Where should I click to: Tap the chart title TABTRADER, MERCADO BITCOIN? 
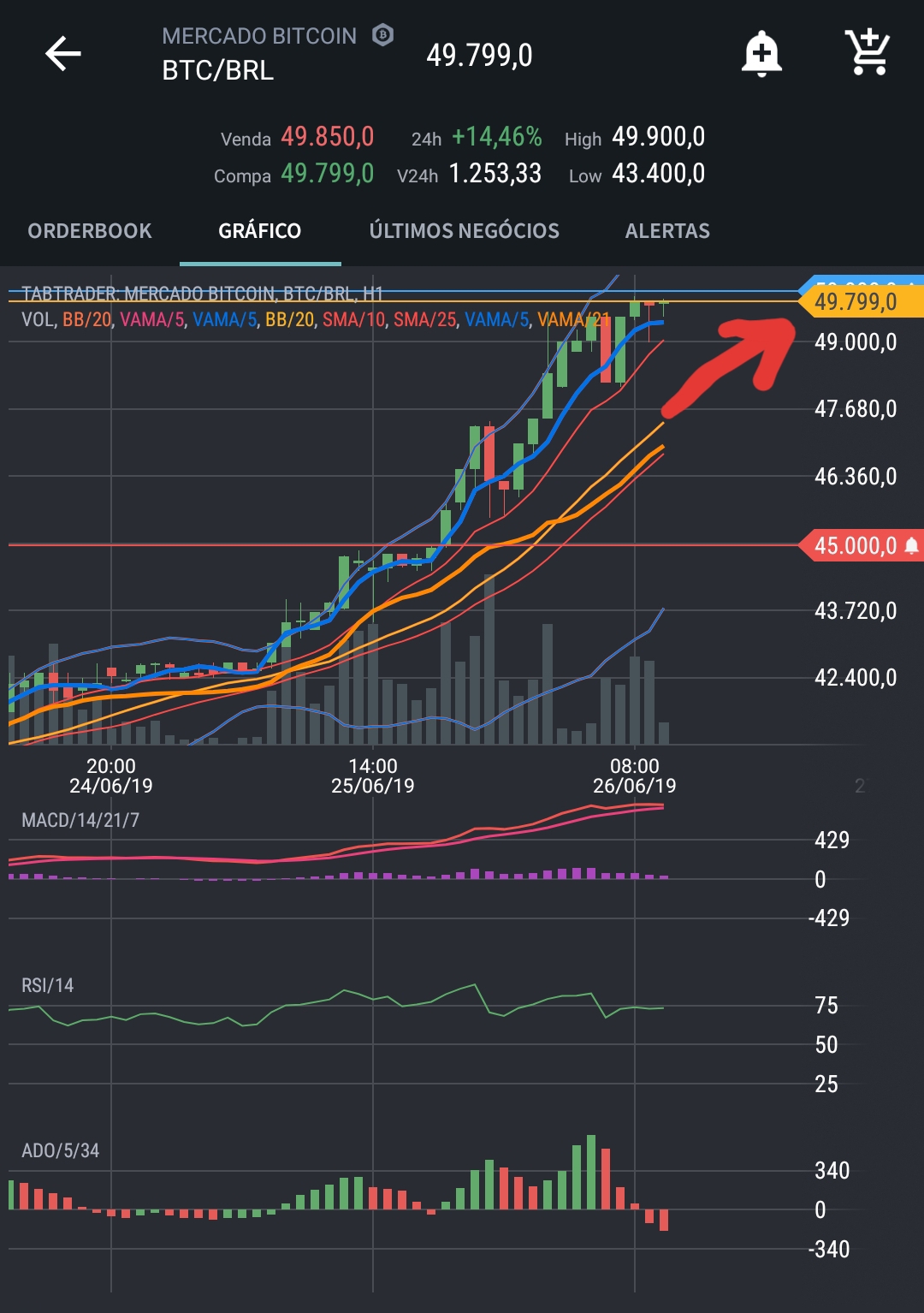(202, 294)
